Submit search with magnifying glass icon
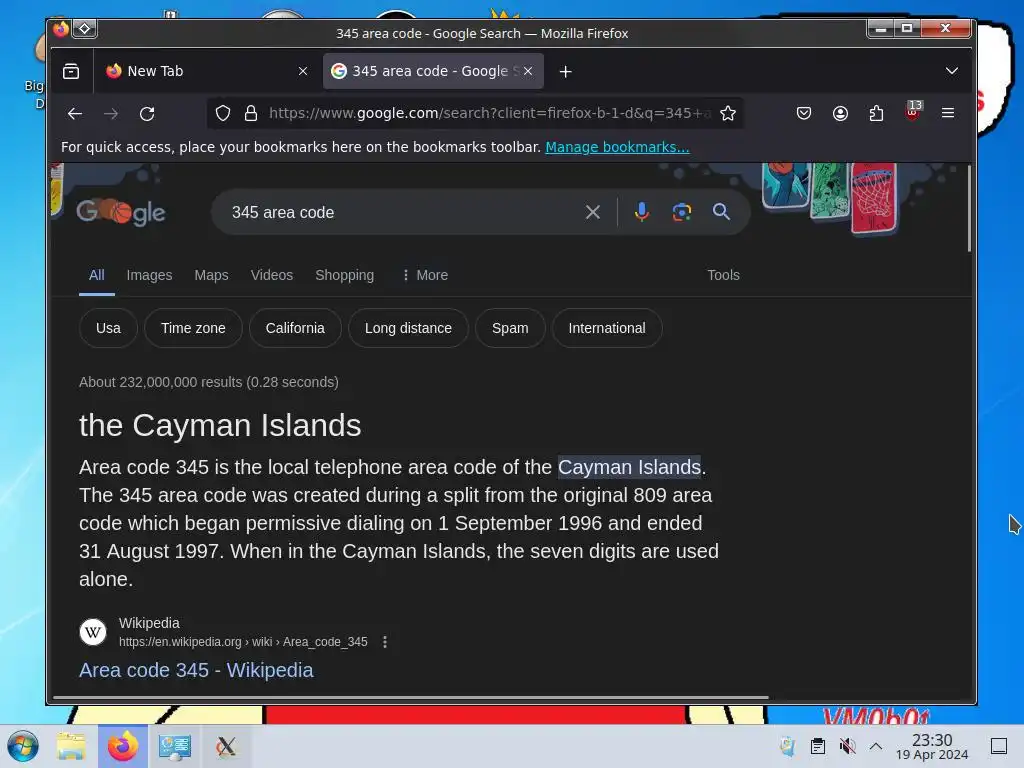This screenshot has height=768, width=1024. click(x=721, y=212)
